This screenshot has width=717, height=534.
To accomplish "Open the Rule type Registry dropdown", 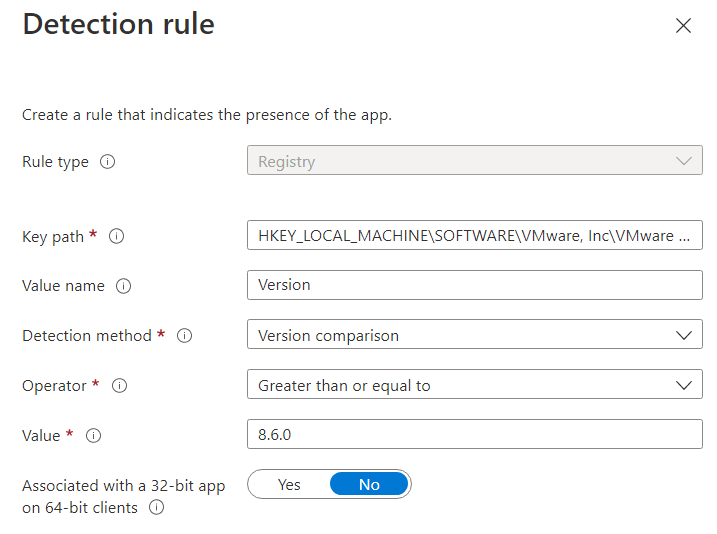I will point(474,161).
